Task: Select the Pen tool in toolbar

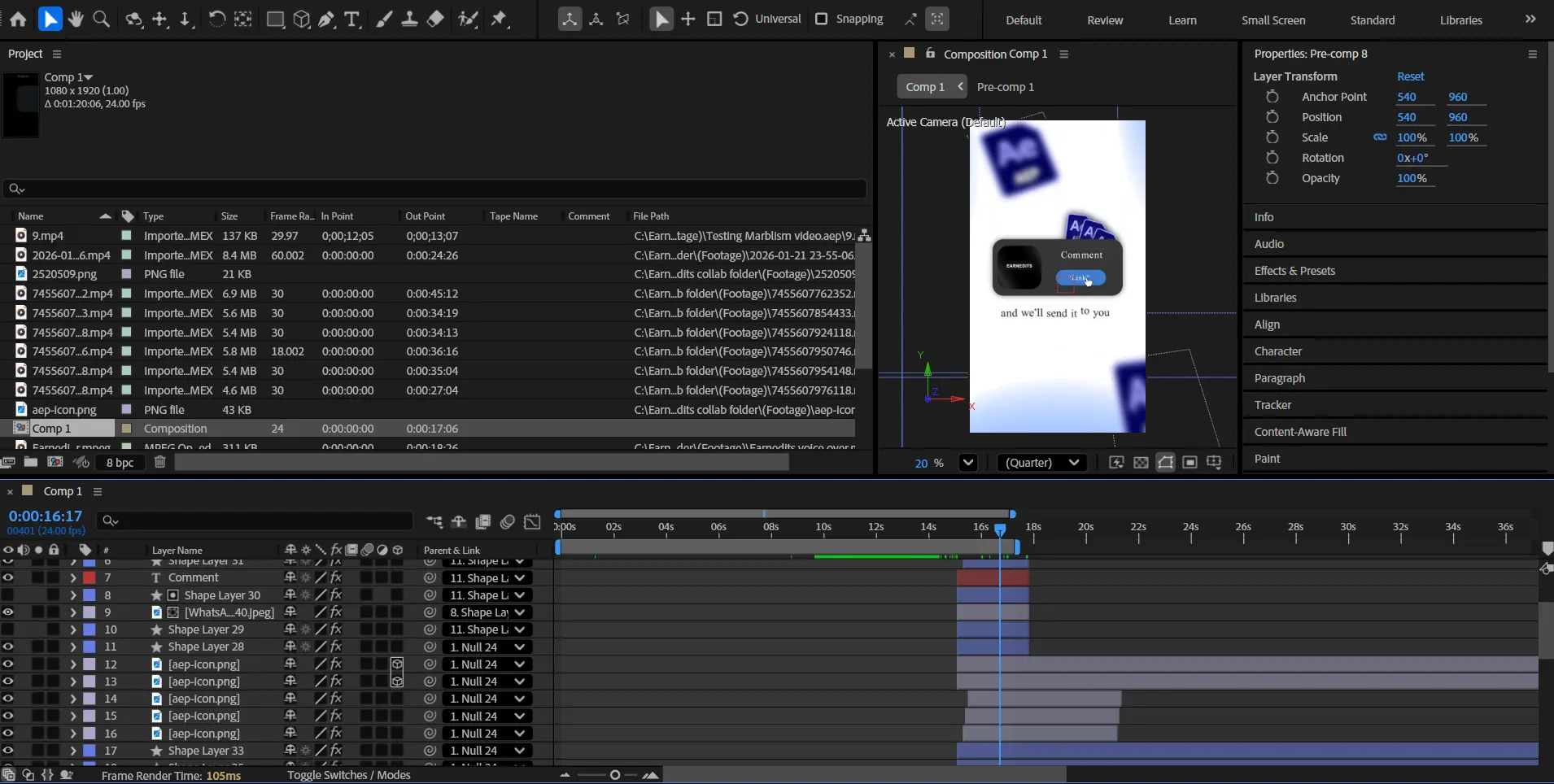Action: 327,19
